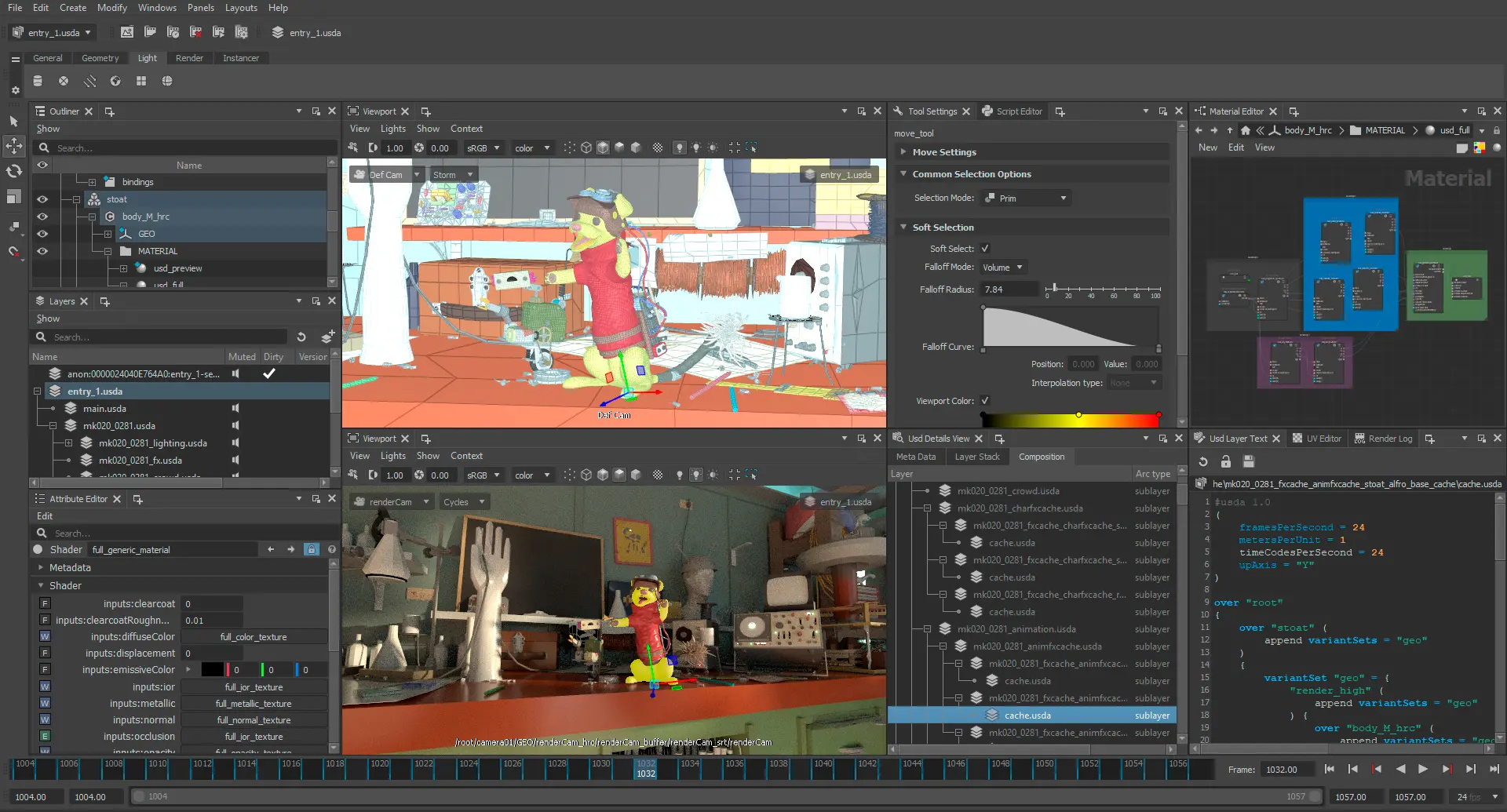Image resolution: width=1507 pixels, height=812 pixels.
Task: Open the Windows menu
Action: coord(157,8)
